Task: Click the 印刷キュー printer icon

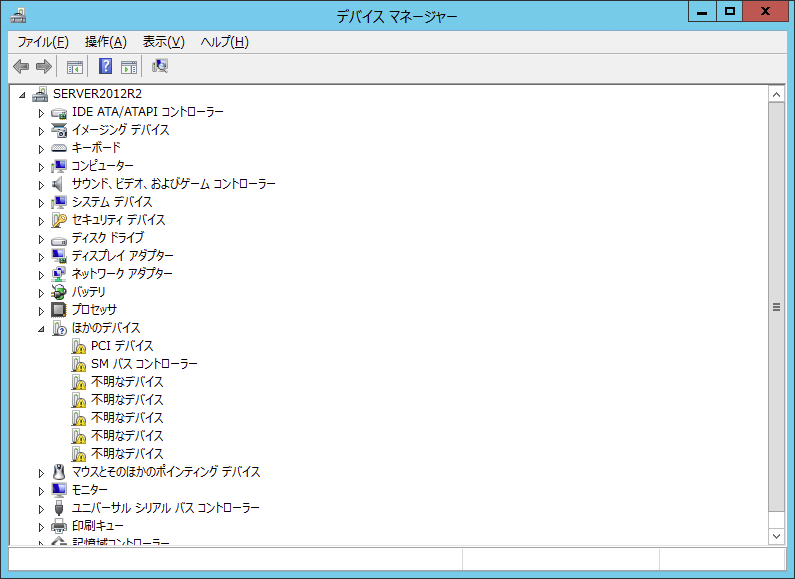Action: (x=59, y=526)
